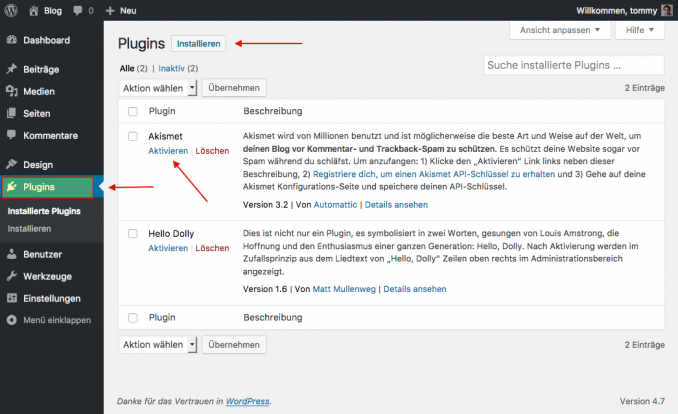Viewport: 678px width, 414px height.
Task: Click the plus icon next to Neu
Action: point(110,11)
